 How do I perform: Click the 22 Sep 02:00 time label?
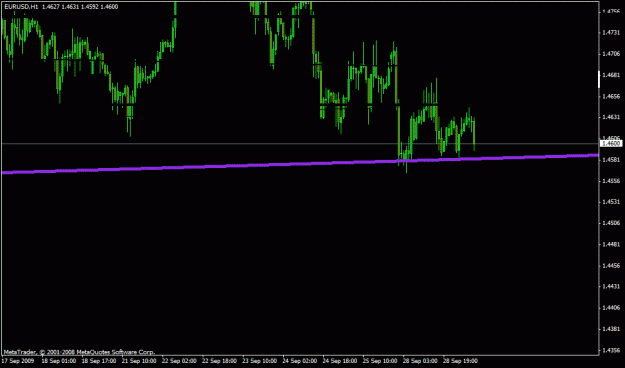coord(179,361)
